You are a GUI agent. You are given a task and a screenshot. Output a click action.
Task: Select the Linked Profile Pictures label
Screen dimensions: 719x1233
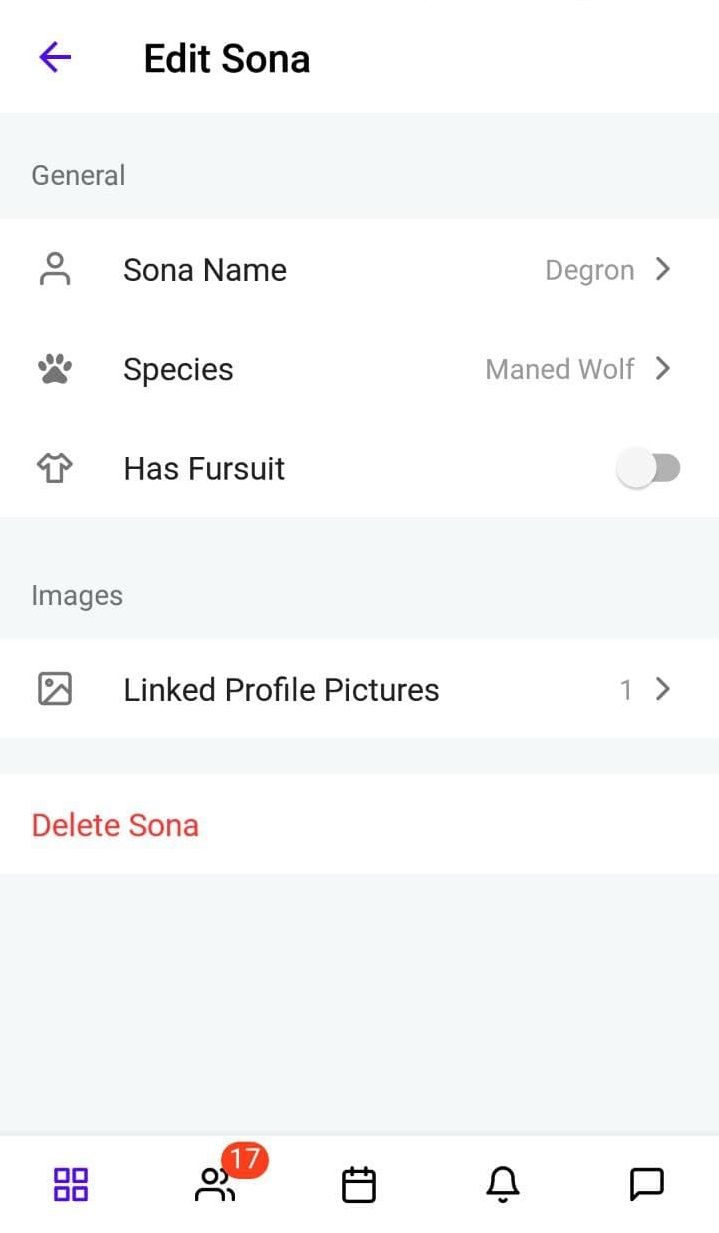pos(281,690)
